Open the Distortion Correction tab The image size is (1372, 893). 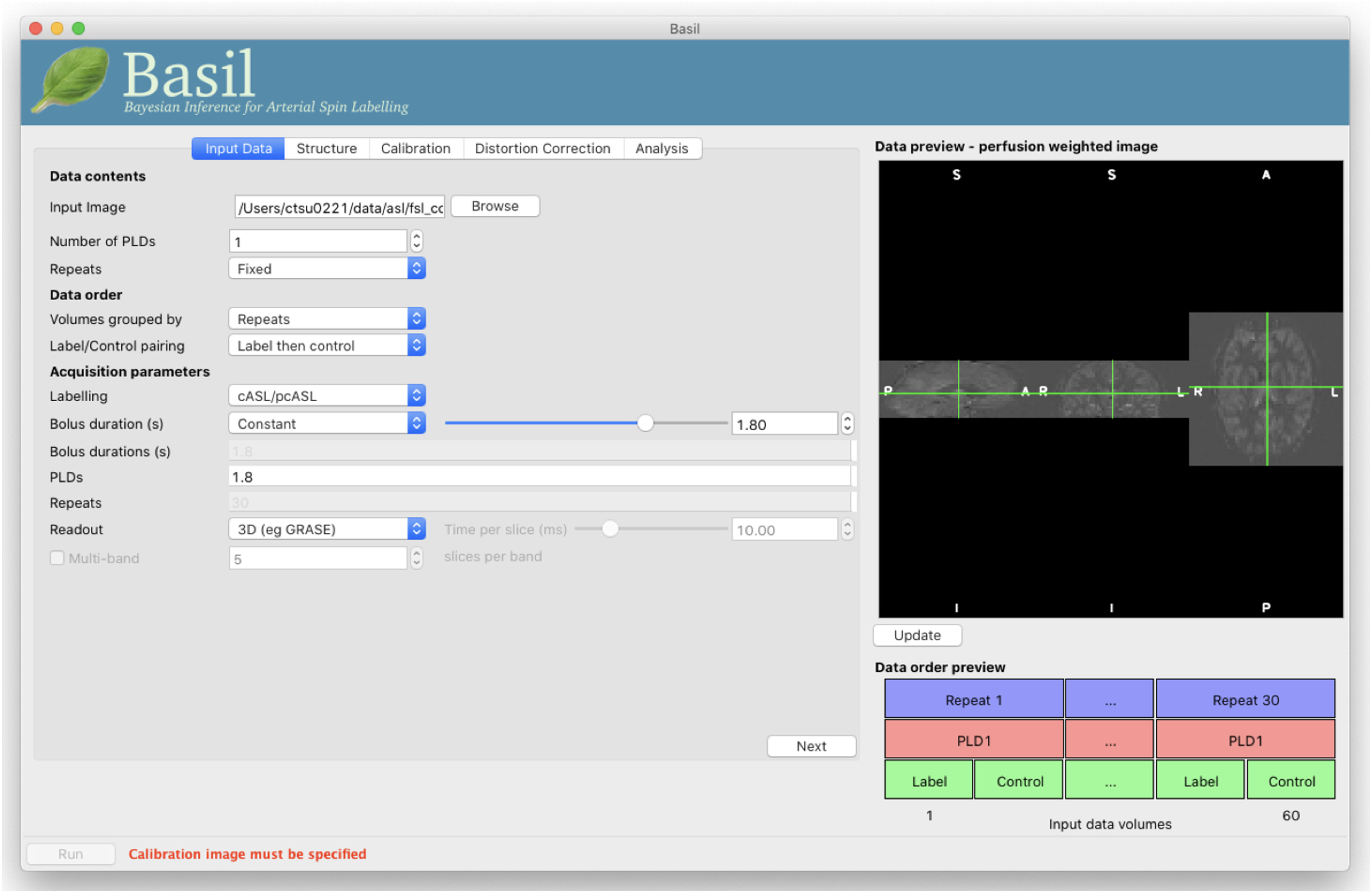pyautogui.click(x=542, y=149)
